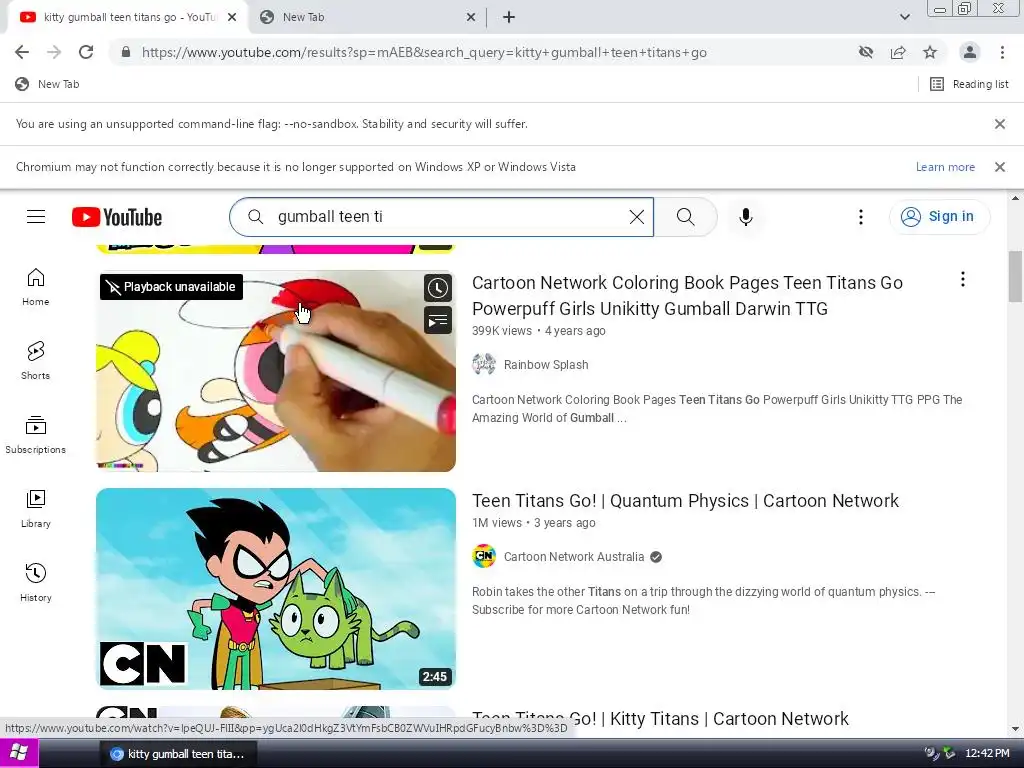Open the Coloring Book Pages video thumbnail
The width and height of the screenshot is (1024, 768).
click(276, 371)
